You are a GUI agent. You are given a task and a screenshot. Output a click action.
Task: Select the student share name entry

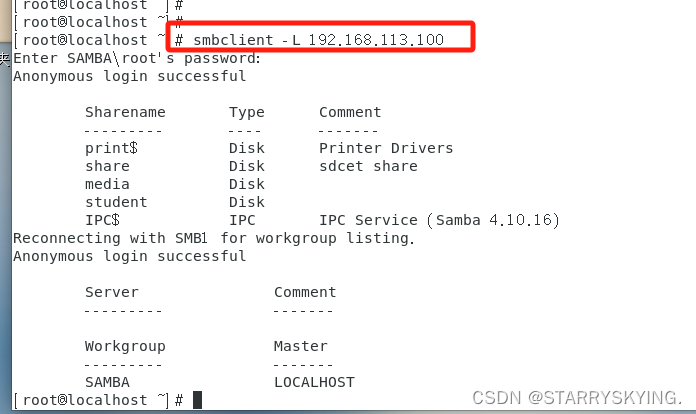click(116, 202)
